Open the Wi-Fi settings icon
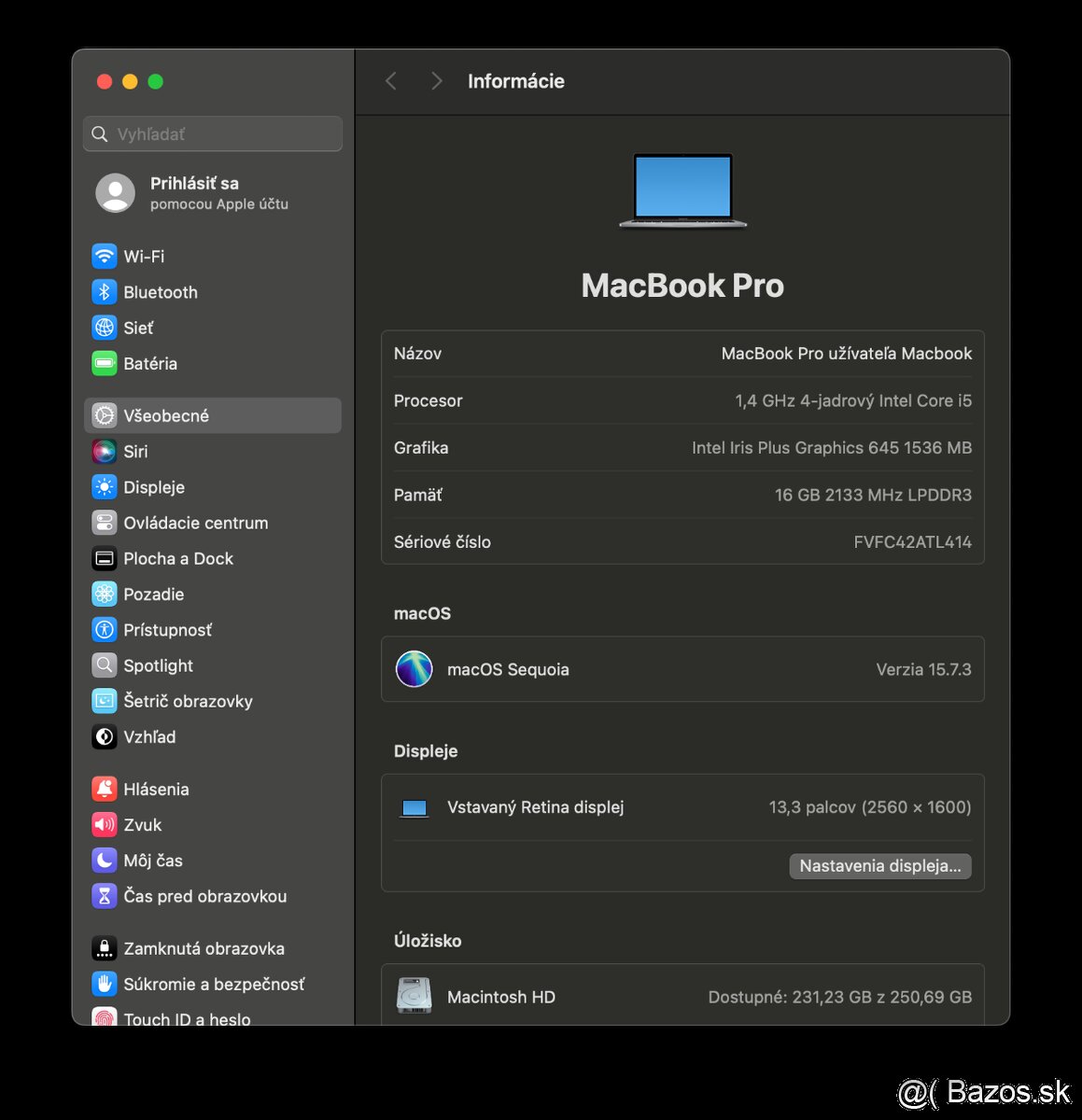 (105, 256)
